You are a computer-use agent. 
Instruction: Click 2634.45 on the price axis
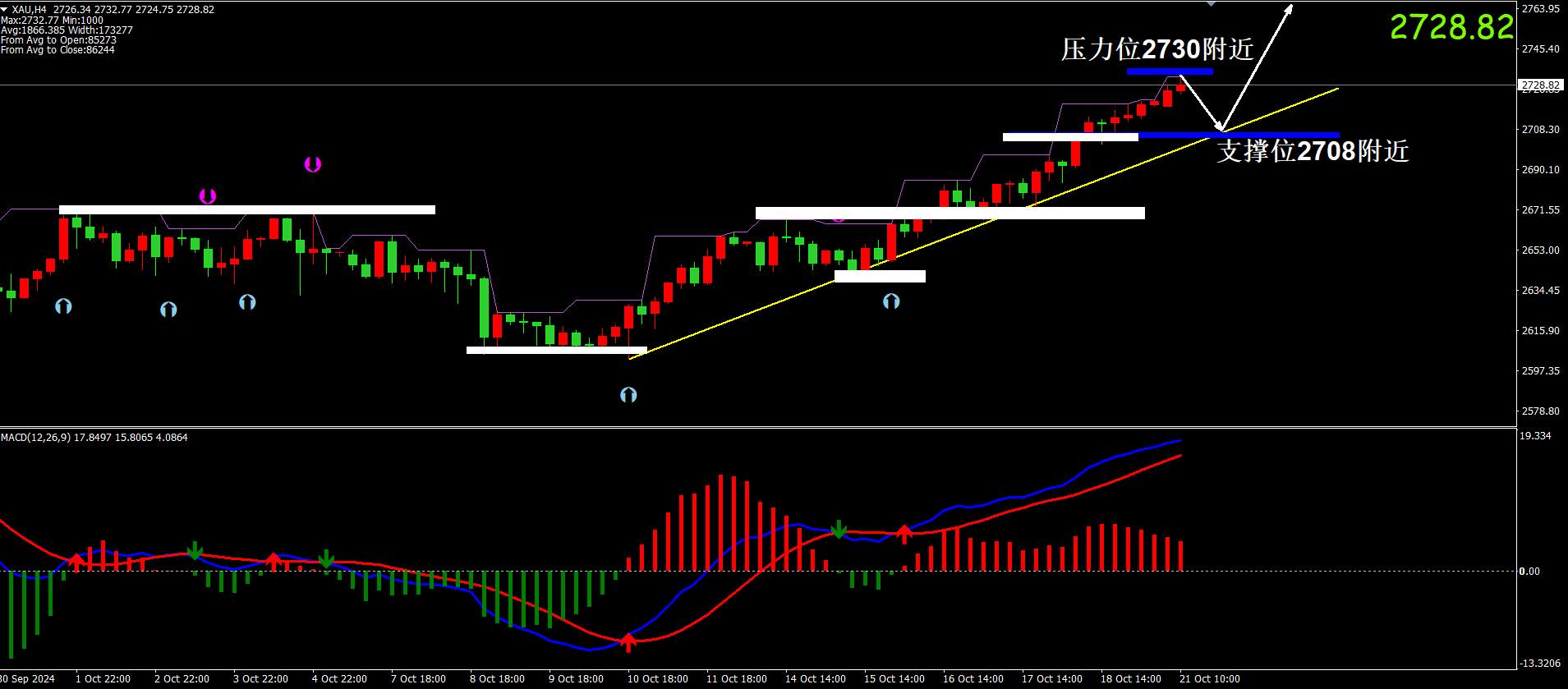coord(1540,291)
